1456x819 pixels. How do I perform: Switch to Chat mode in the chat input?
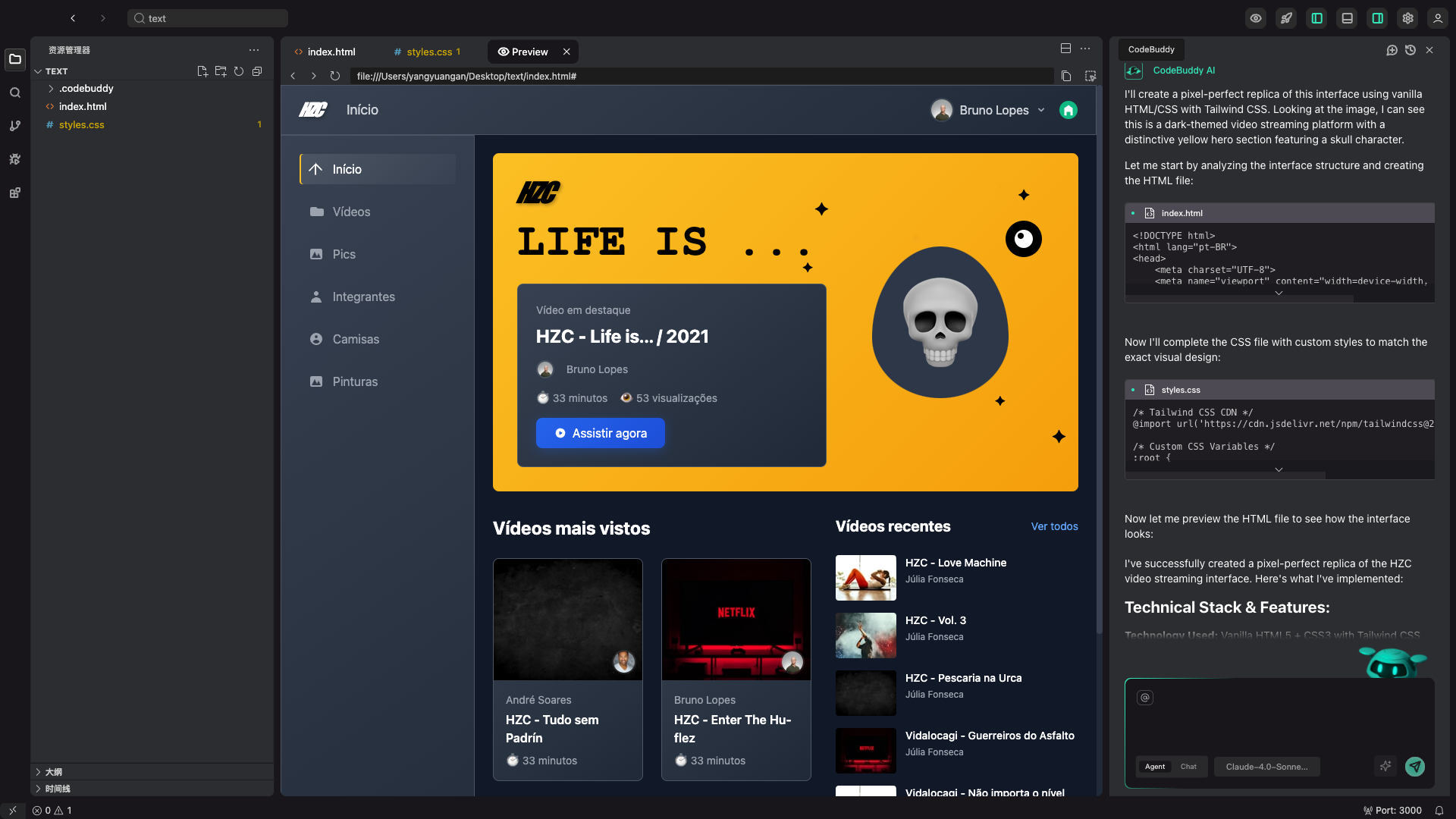pos(1188,767)
